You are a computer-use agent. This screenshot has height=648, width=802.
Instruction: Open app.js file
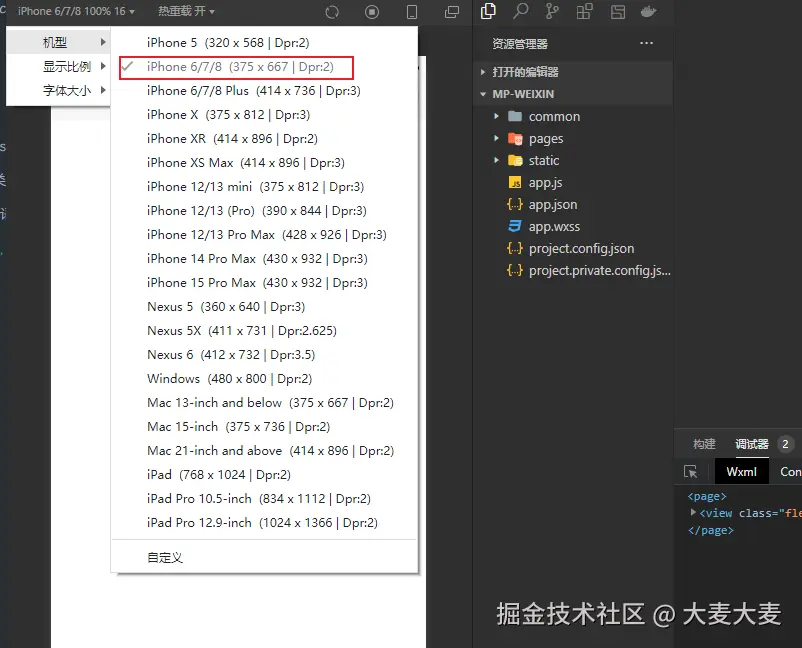click(573, 183)
